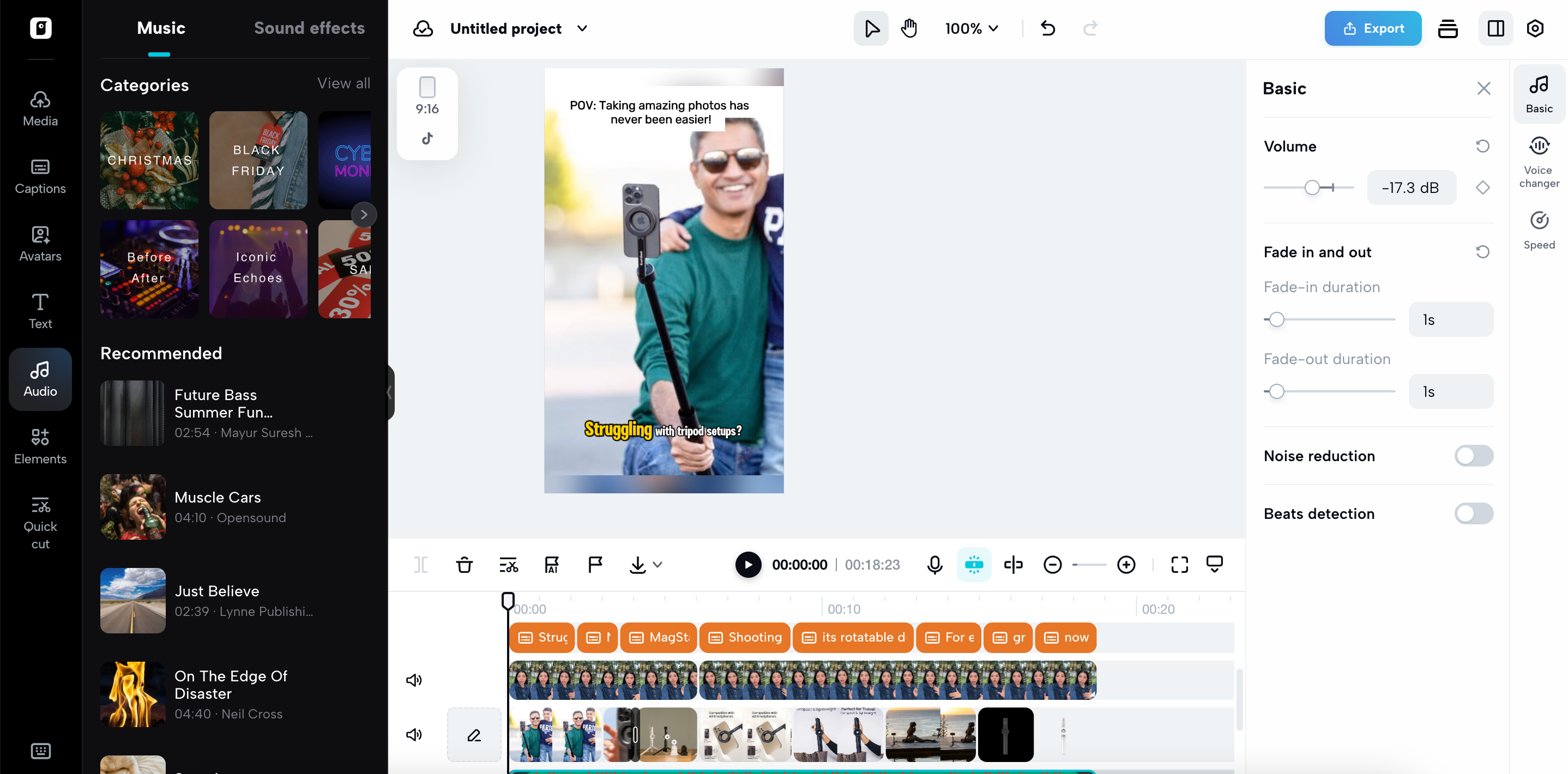
Task: Open the Media panel
Action: coord(40,109)
